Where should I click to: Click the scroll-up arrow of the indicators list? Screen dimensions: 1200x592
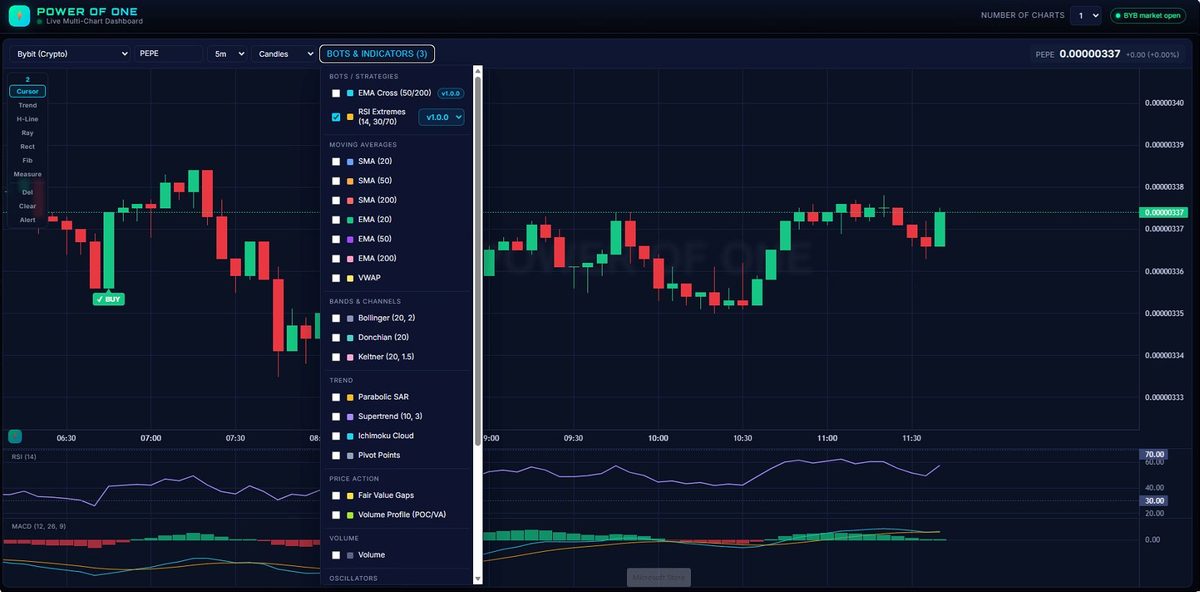[x=477, y=72]
